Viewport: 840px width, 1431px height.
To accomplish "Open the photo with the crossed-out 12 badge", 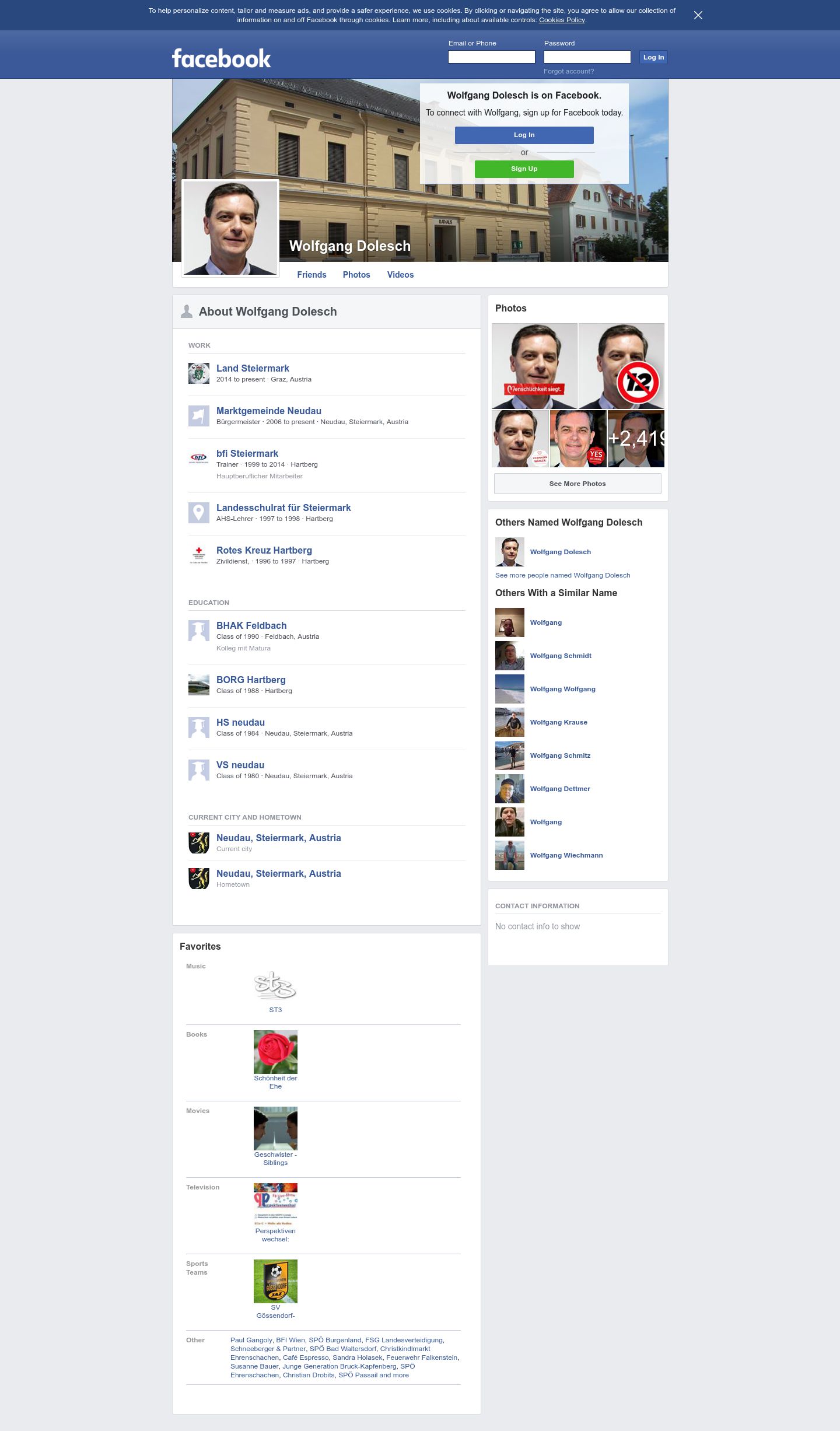I will coord(621,366).
